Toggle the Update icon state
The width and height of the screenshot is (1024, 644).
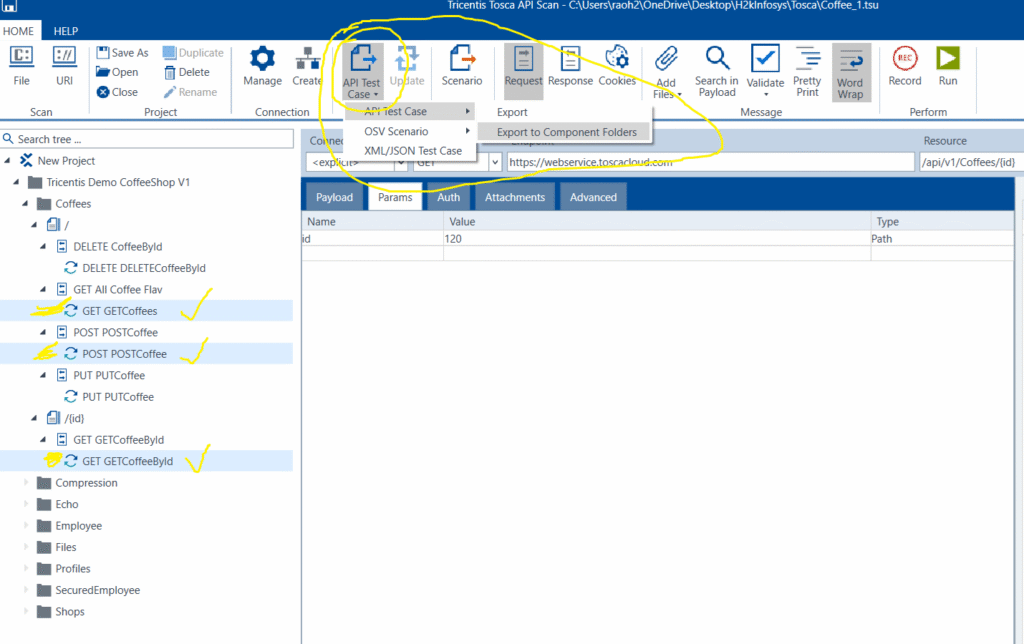[x=408, y=63]
